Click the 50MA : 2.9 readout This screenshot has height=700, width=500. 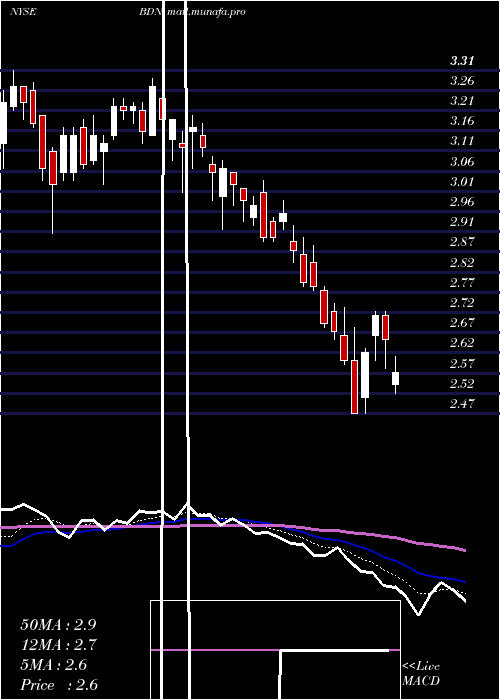pyautogui.click(x=58, y=625)
